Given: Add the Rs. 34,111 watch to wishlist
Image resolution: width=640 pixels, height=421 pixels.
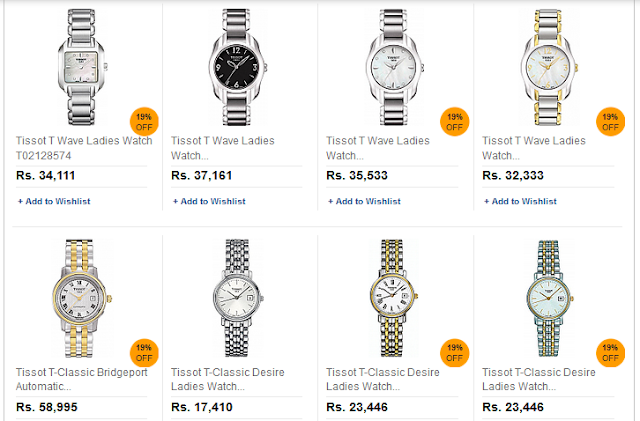Looking at the screenshot, I should [x=54, y=201].
